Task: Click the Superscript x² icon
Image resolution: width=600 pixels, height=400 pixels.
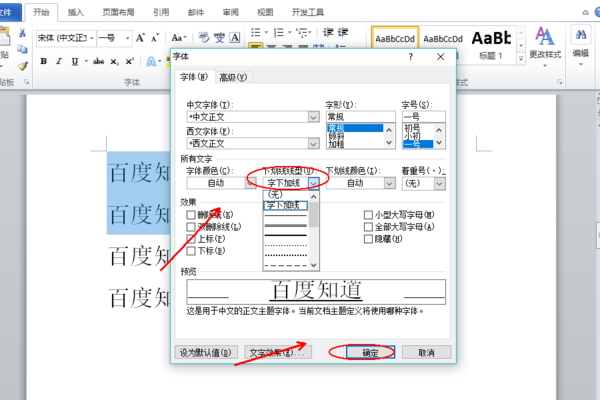Action: click(x=130, y=61)
